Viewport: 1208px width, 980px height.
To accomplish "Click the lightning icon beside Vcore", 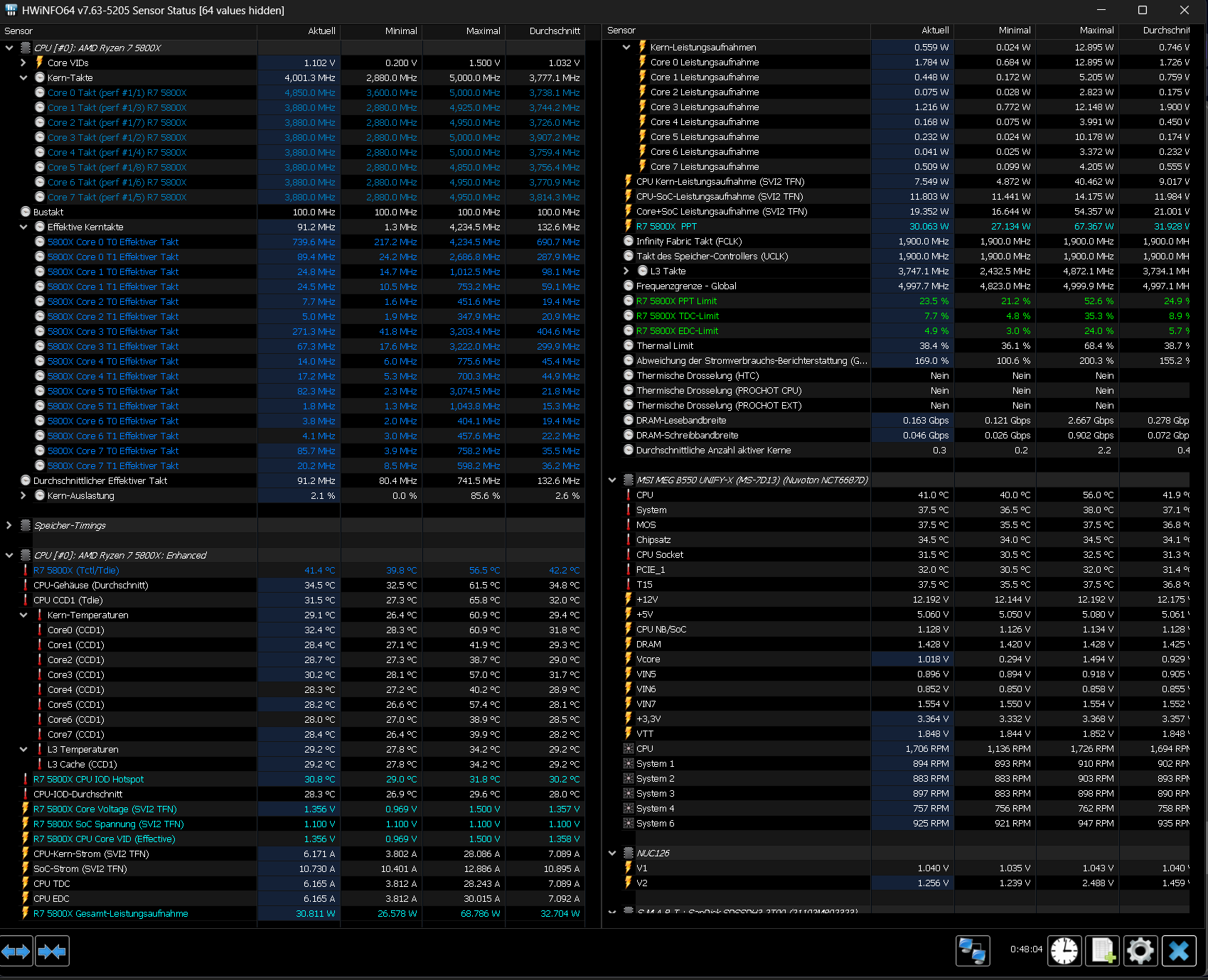I will [629, 659].
